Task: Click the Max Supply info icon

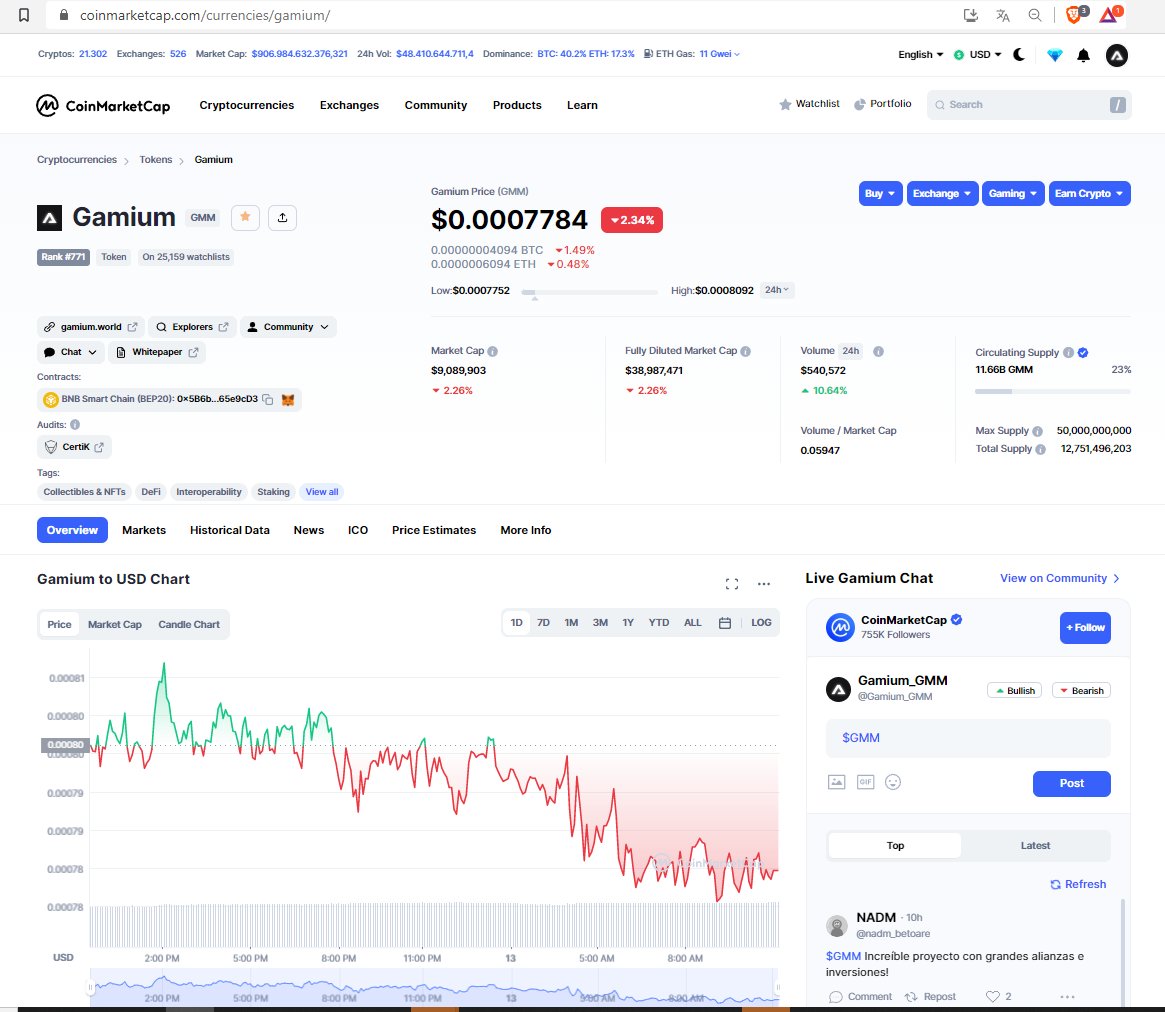Action: (1037, 431)
